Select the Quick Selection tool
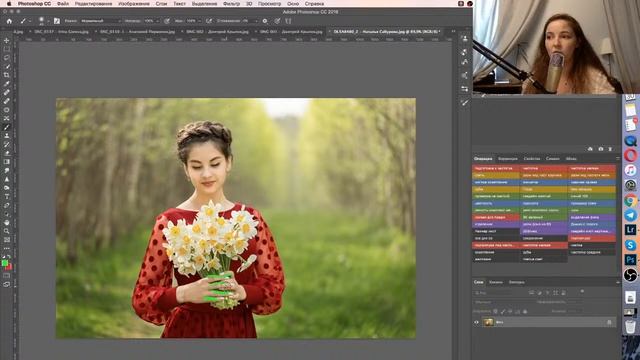 point(7,66)
